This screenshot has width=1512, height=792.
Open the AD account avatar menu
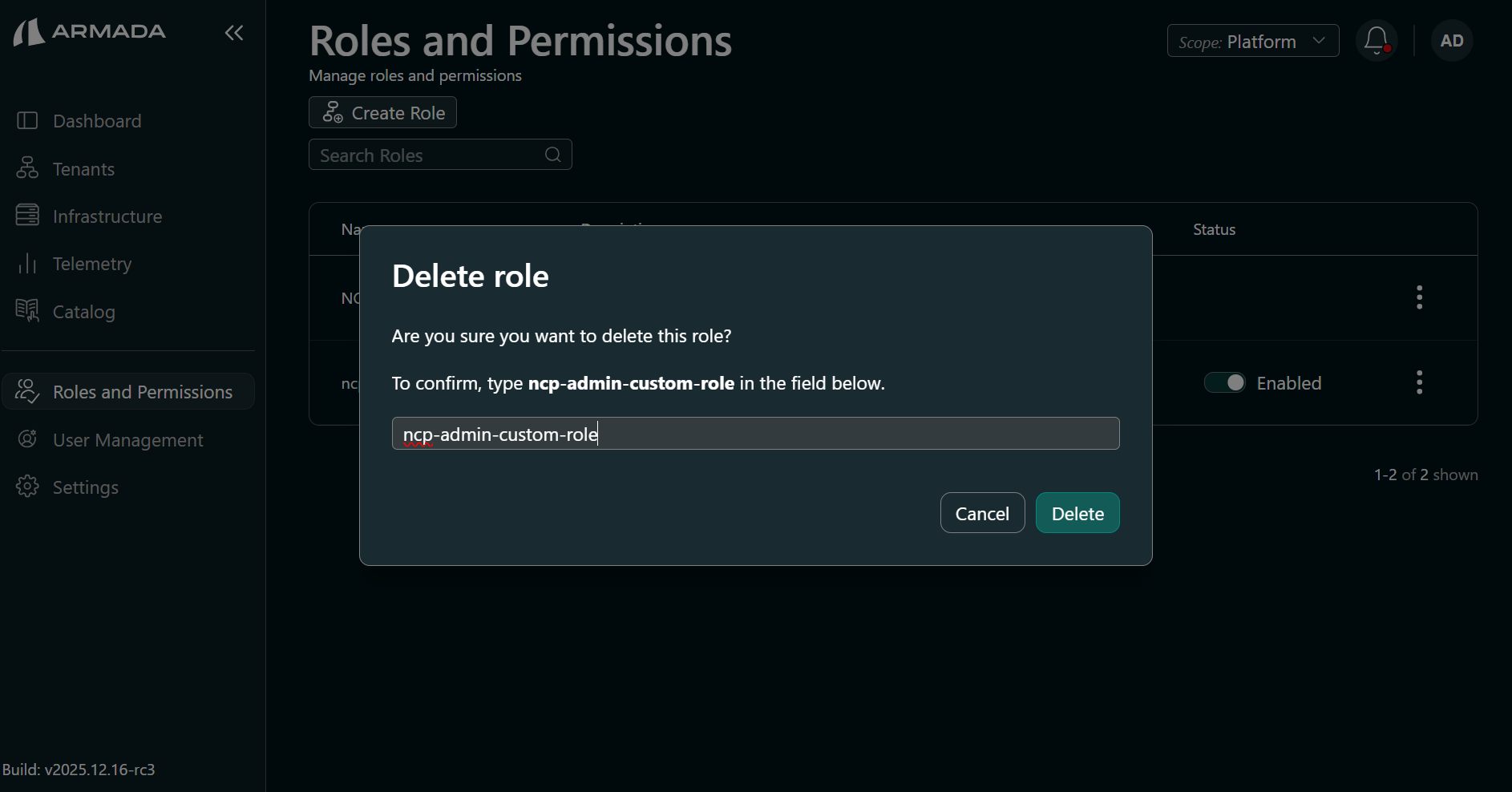[1451, 40]
